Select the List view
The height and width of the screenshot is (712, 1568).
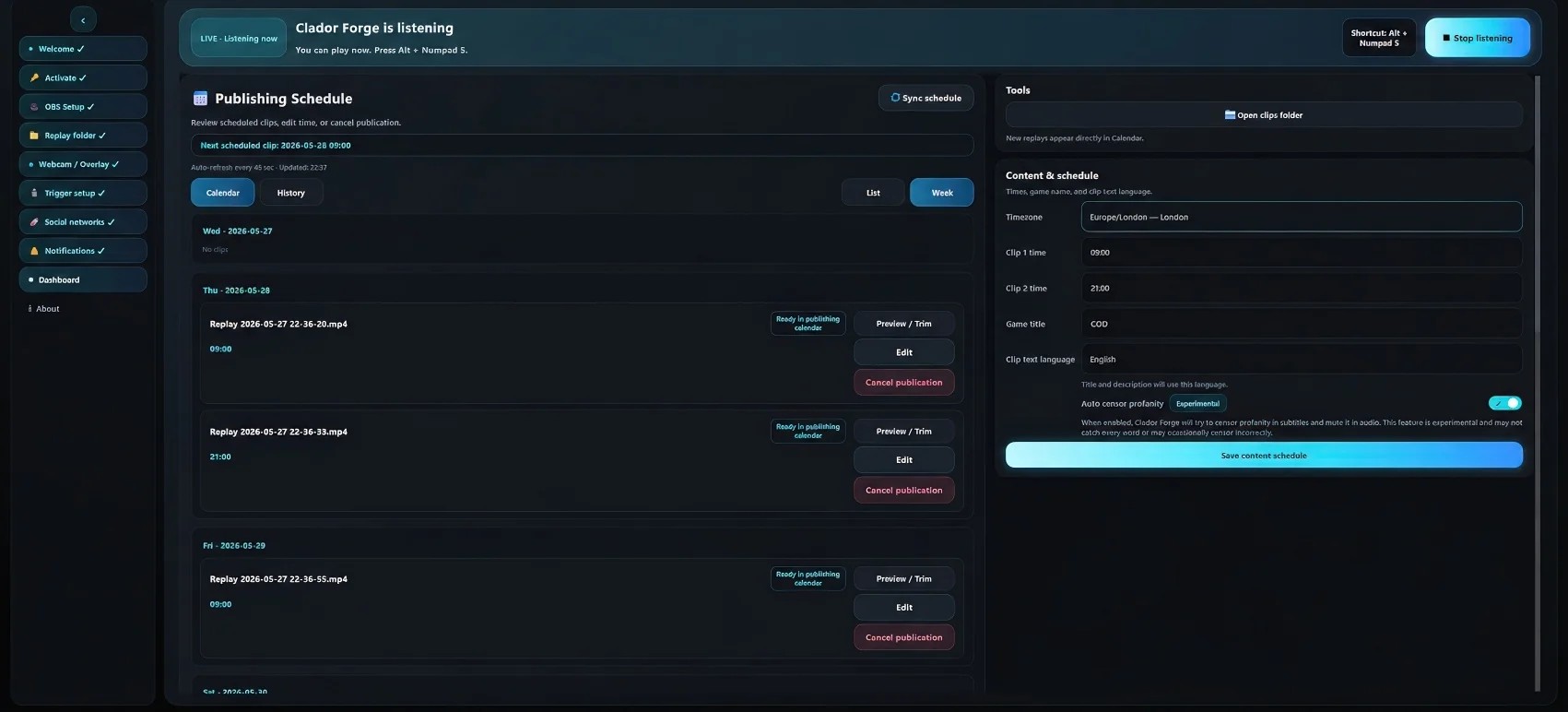[873, 193]
